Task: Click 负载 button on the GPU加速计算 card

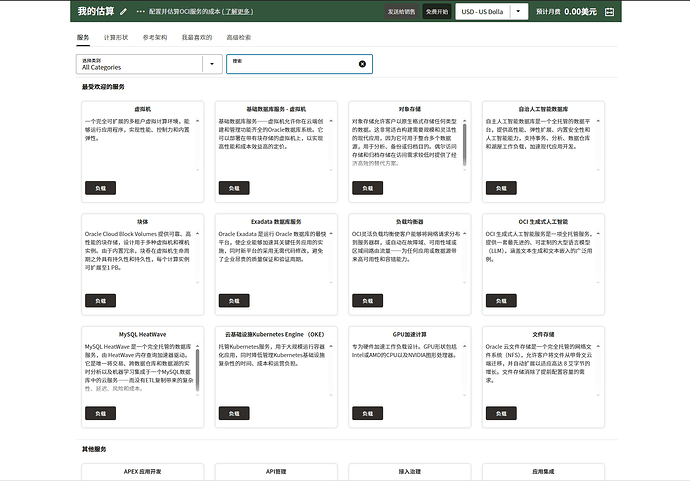Action: 367,413
